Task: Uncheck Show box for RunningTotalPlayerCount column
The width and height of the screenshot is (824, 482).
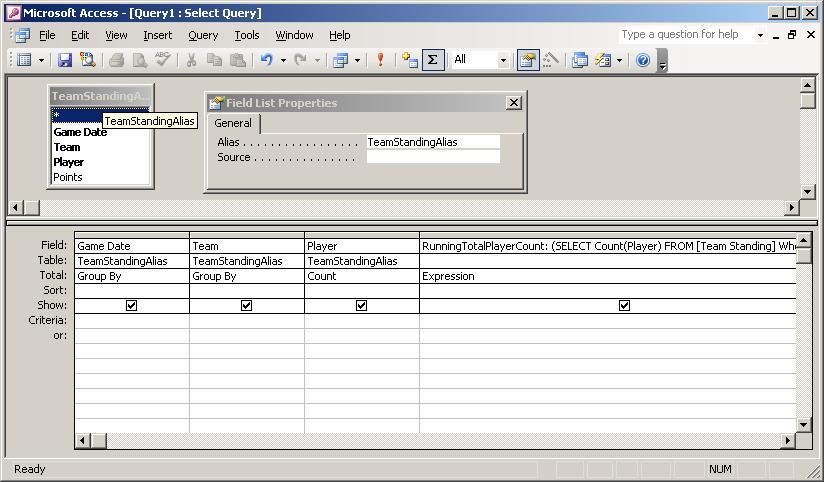Action: pos(624,305)
